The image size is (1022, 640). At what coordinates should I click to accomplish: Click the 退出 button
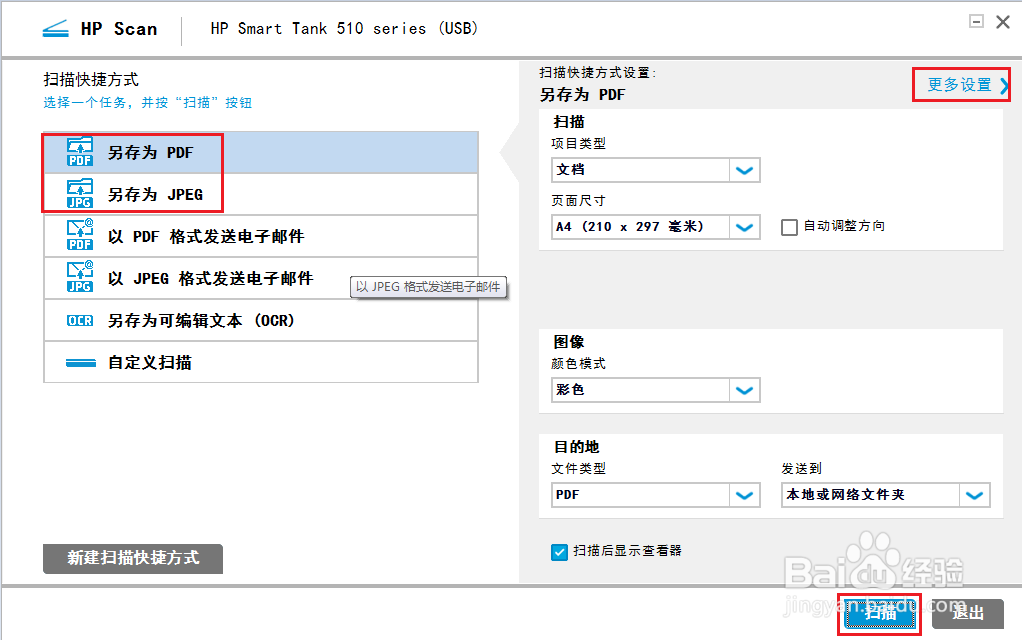968,613
